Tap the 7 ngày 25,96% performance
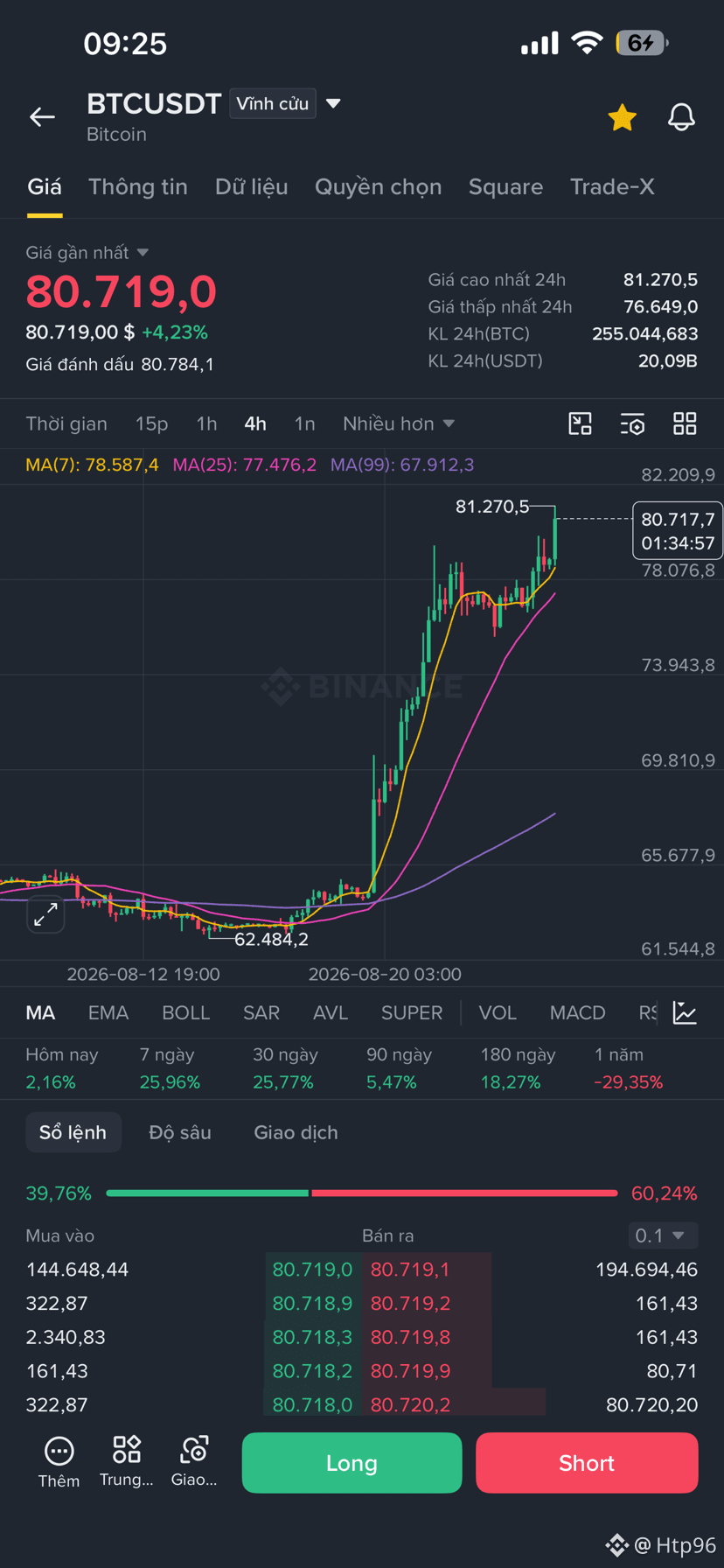Image resolution: width=724 pixels, height=1568 pixels. (170, 1068)
